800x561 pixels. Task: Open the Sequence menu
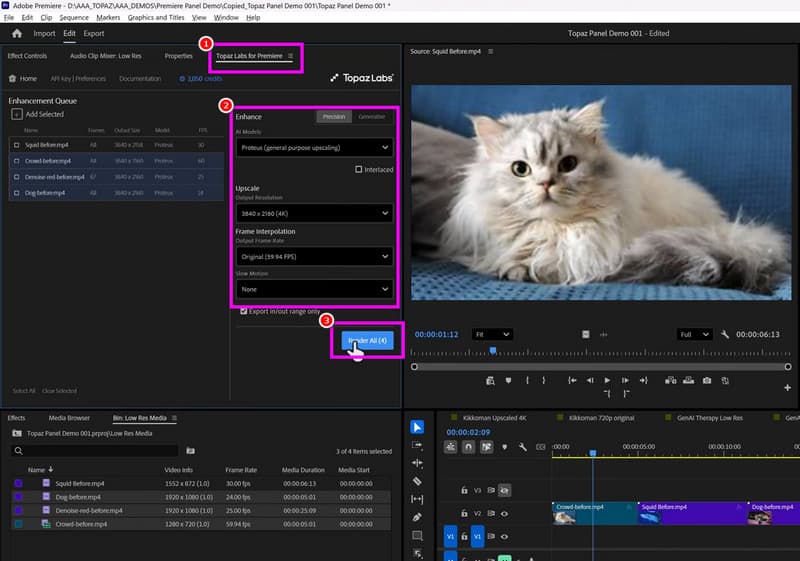tap(74, 17)
